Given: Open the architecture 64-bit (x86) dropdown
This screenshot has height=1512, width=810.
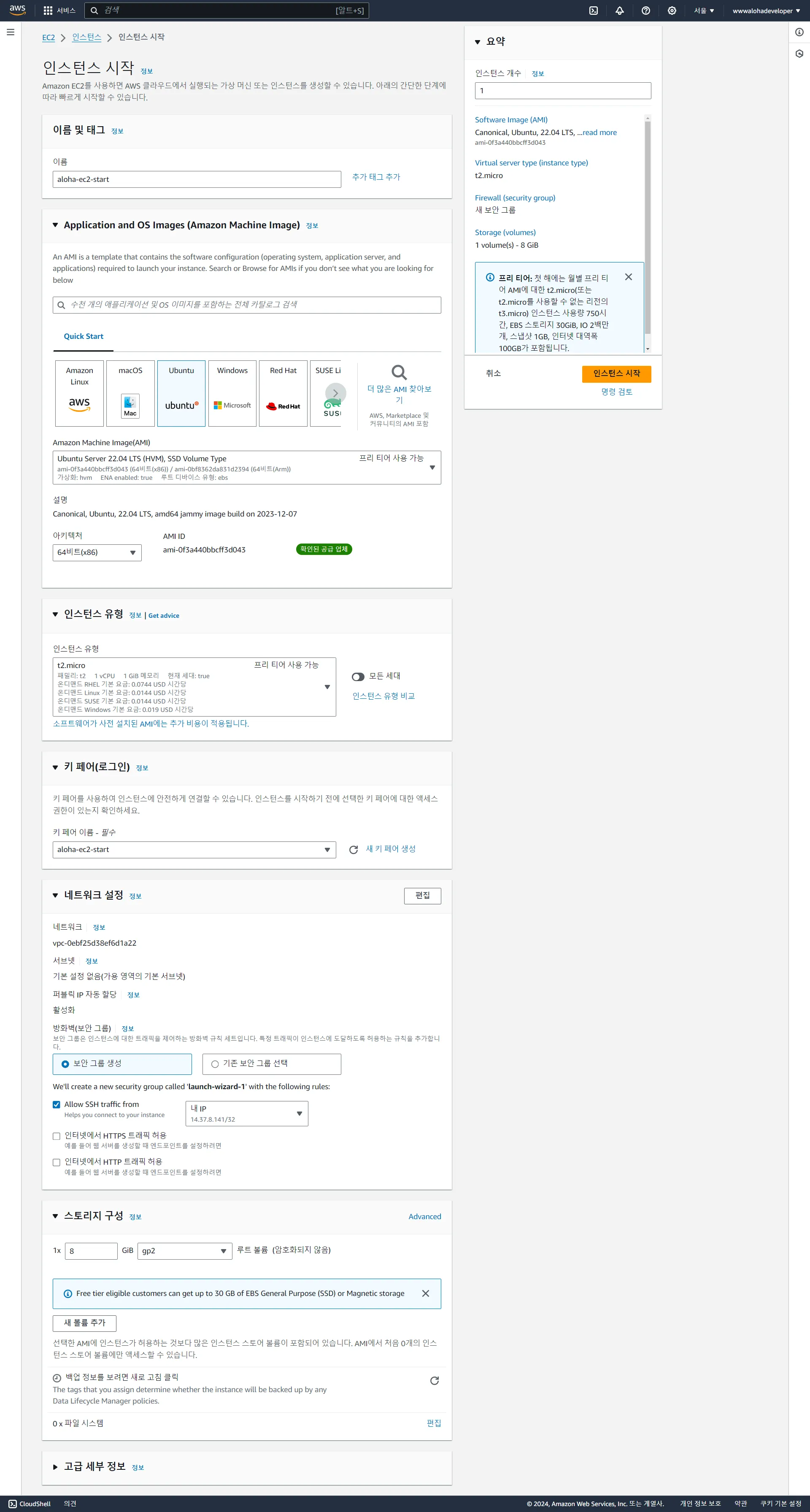Looking at the screenshot, I should point(97,552).
